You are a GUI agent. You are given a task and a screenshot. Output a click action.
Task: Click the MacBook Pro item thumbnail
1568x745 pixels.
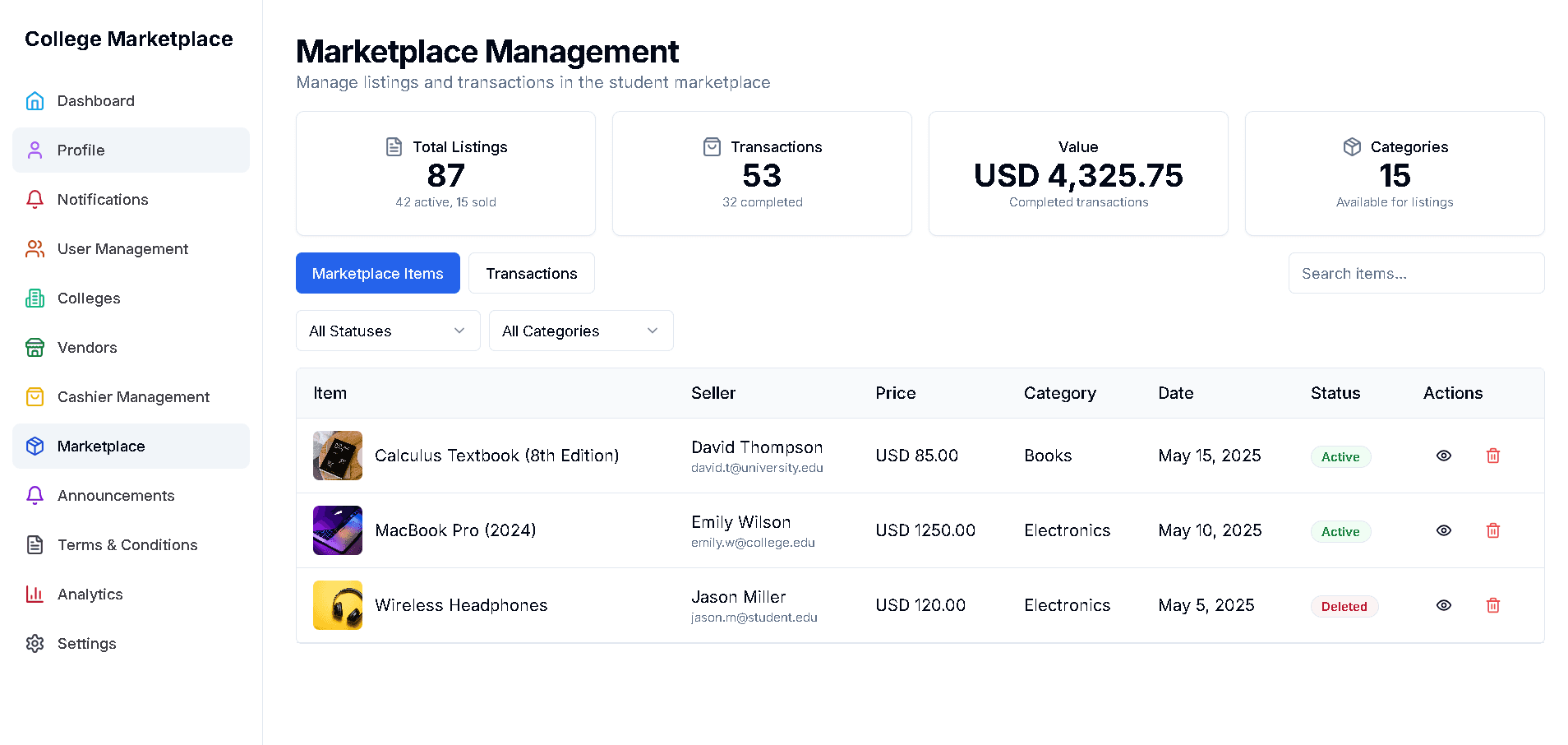coord(338,530)
